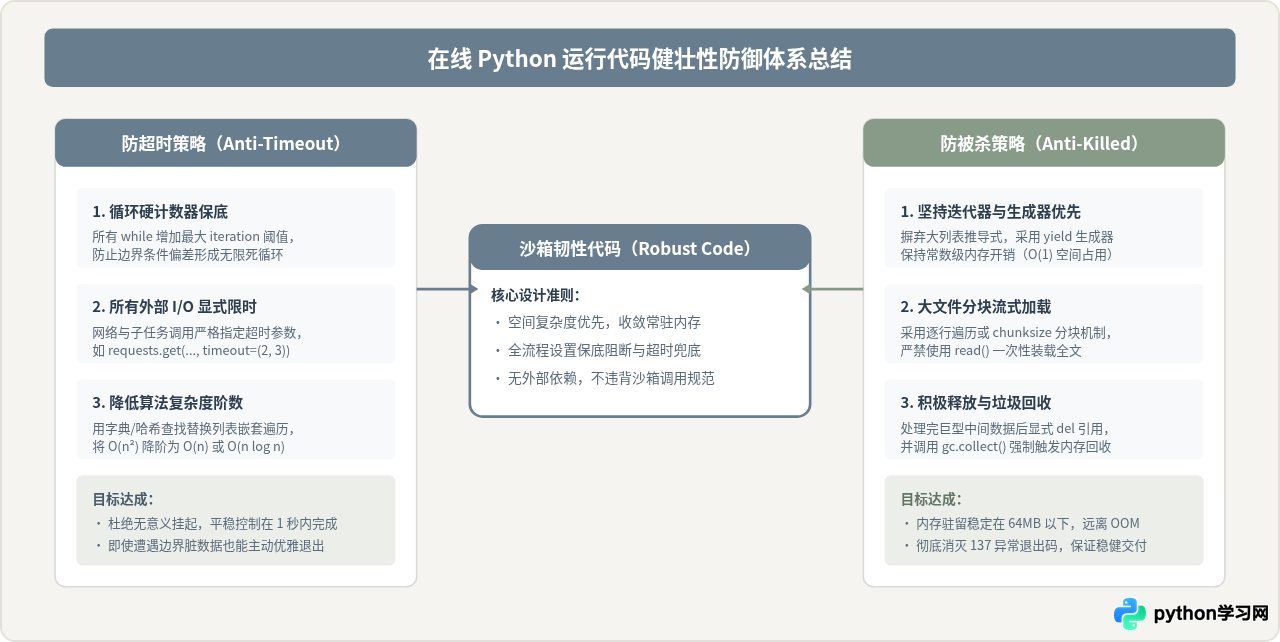Click the line '网络与子任务调用严格指定超时参数，'

(199, 332)
